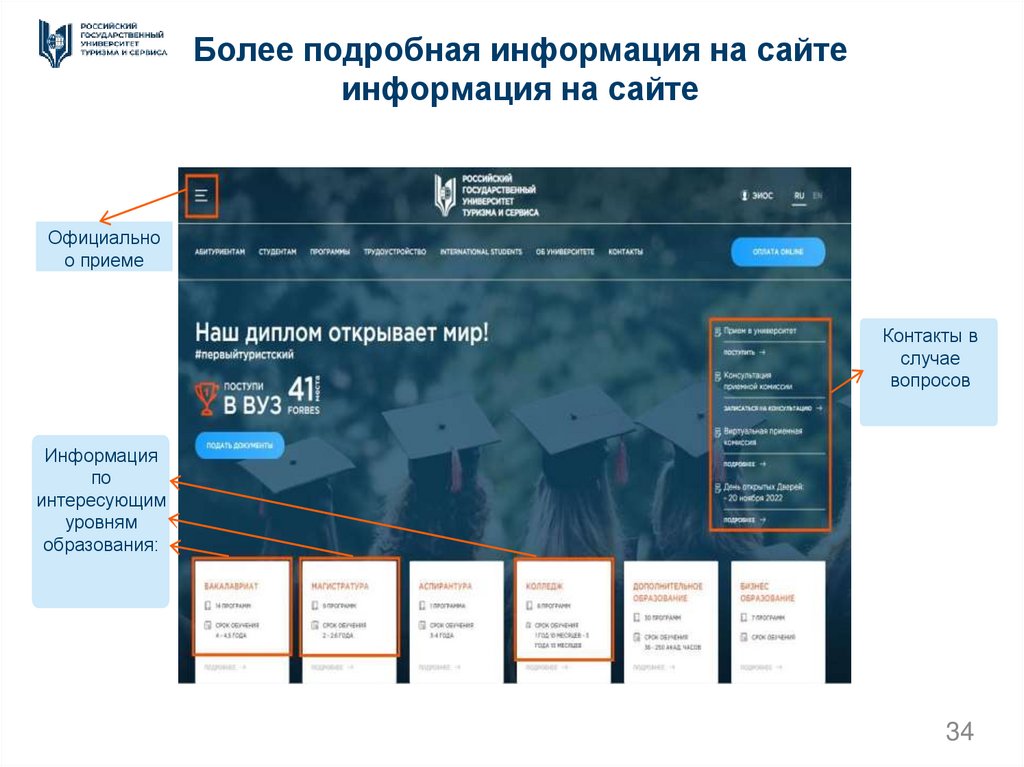Click the icon beside 'Консультация приемной комиссии'
The width and height of the screenshot is (1024, 767).
717,374
